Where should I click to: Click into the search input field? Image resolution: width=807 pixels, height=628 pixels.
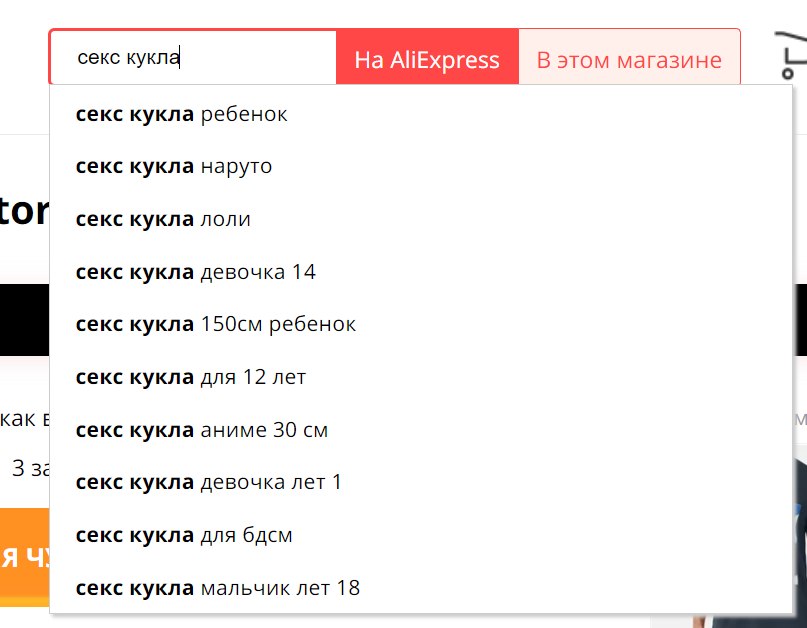coord(194,57)
